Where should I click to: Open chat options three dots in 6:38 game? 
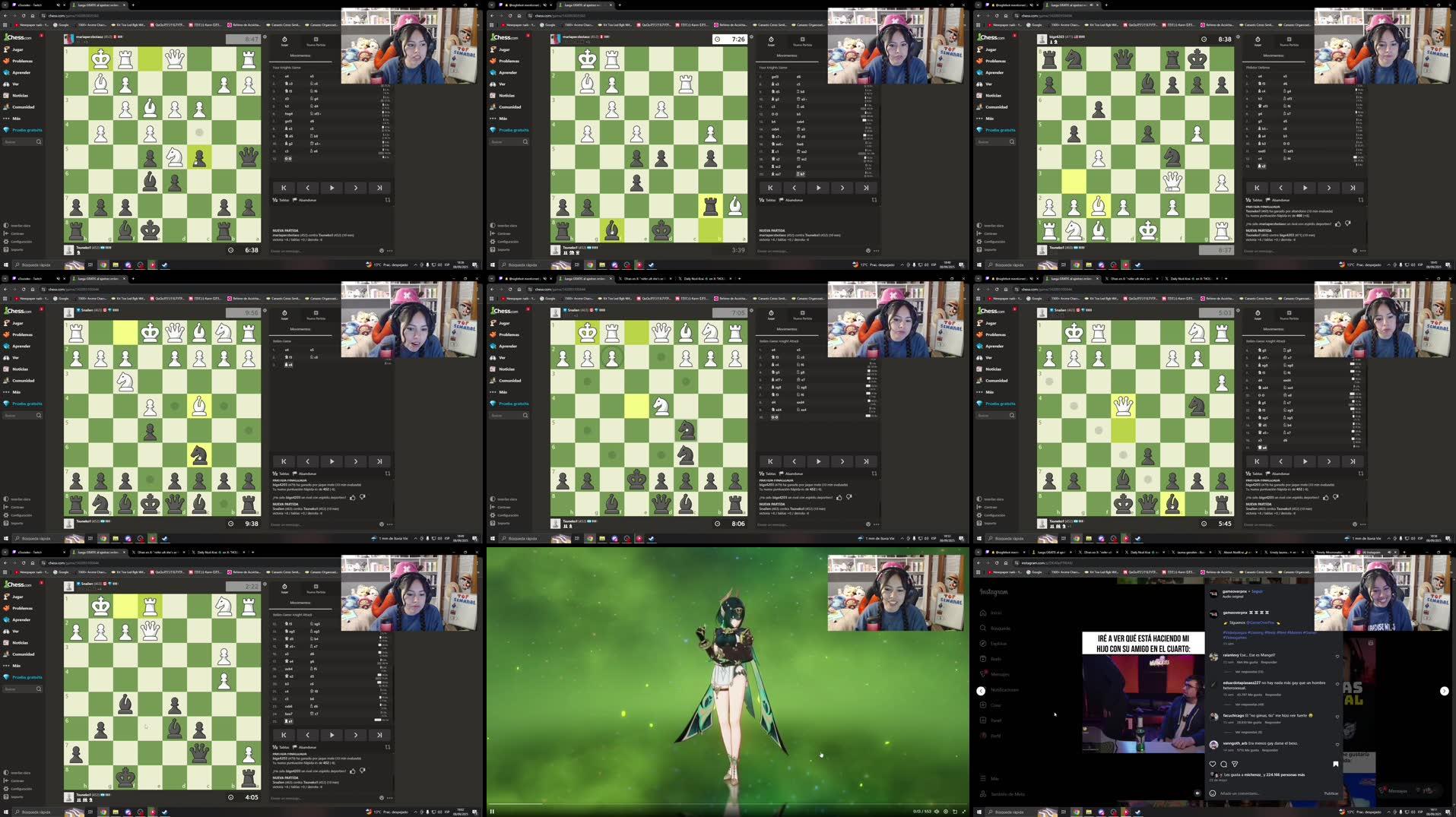[x=389, y=251]
